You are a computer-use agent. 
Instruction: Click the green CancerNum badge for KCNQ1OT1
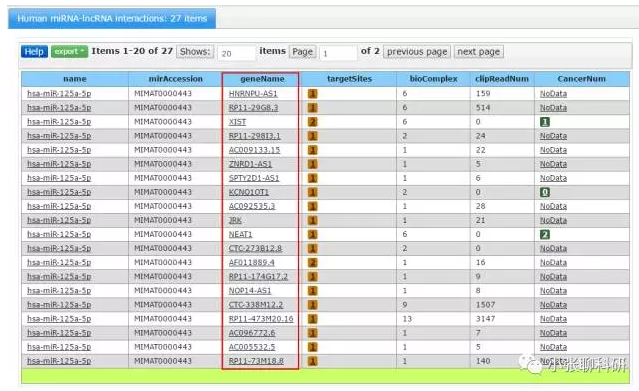(545, 192)
